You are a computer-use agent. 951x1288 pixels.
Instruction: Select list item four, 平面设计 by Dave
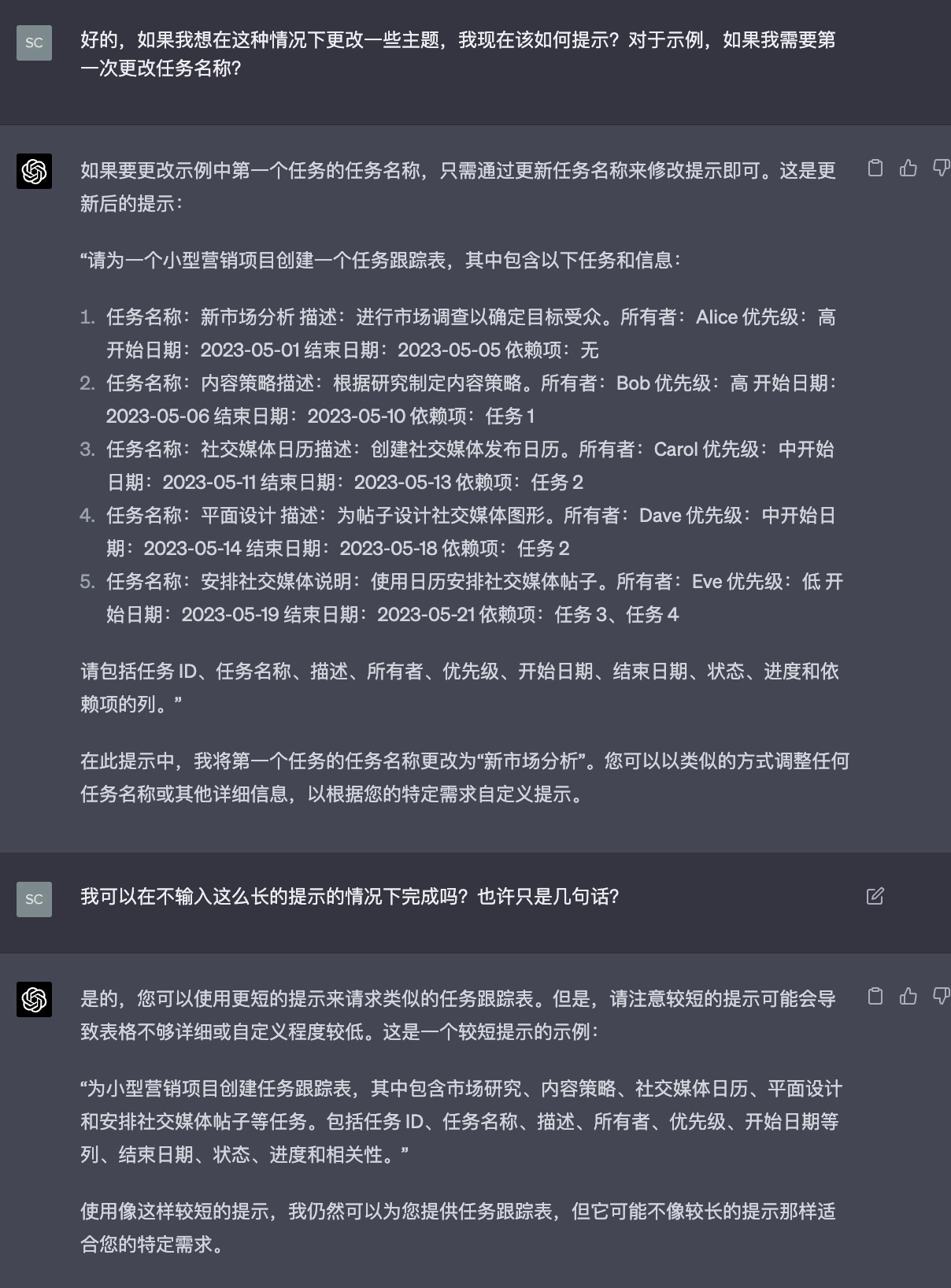471,531
